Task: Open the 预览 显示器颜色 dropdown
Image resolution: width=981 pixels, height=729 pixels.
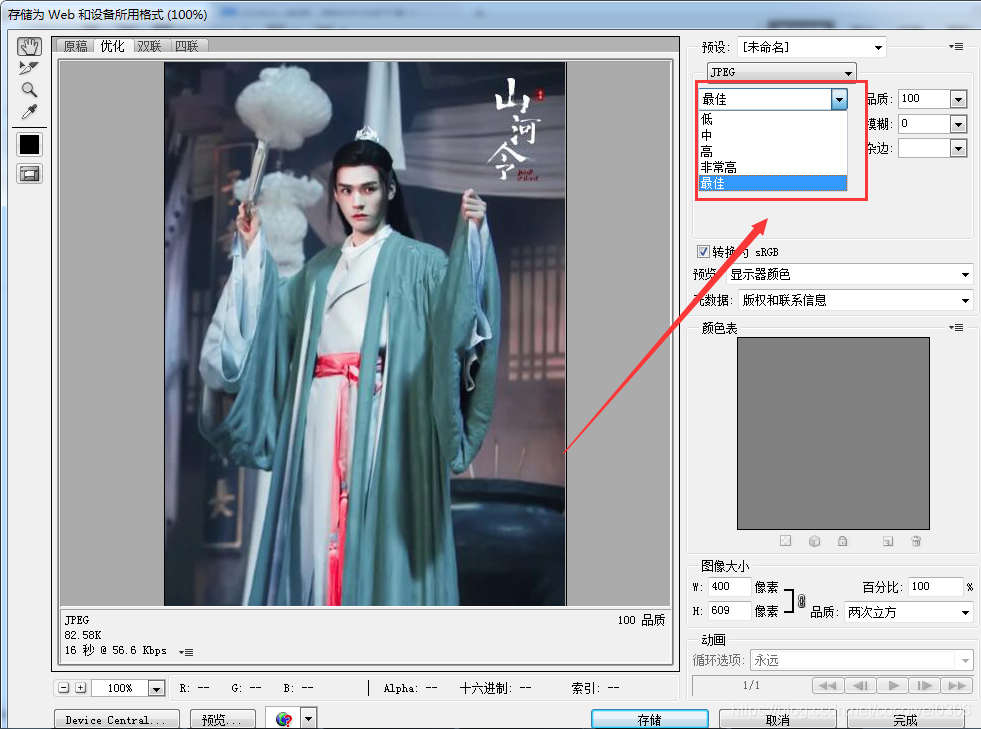Action: pos(849,275)
